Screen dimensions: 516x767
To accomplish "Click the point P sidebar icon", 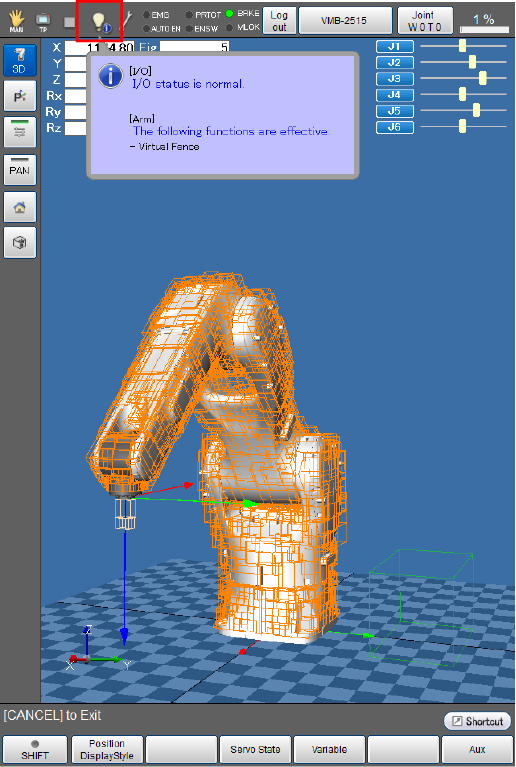I will coord(20,95).
